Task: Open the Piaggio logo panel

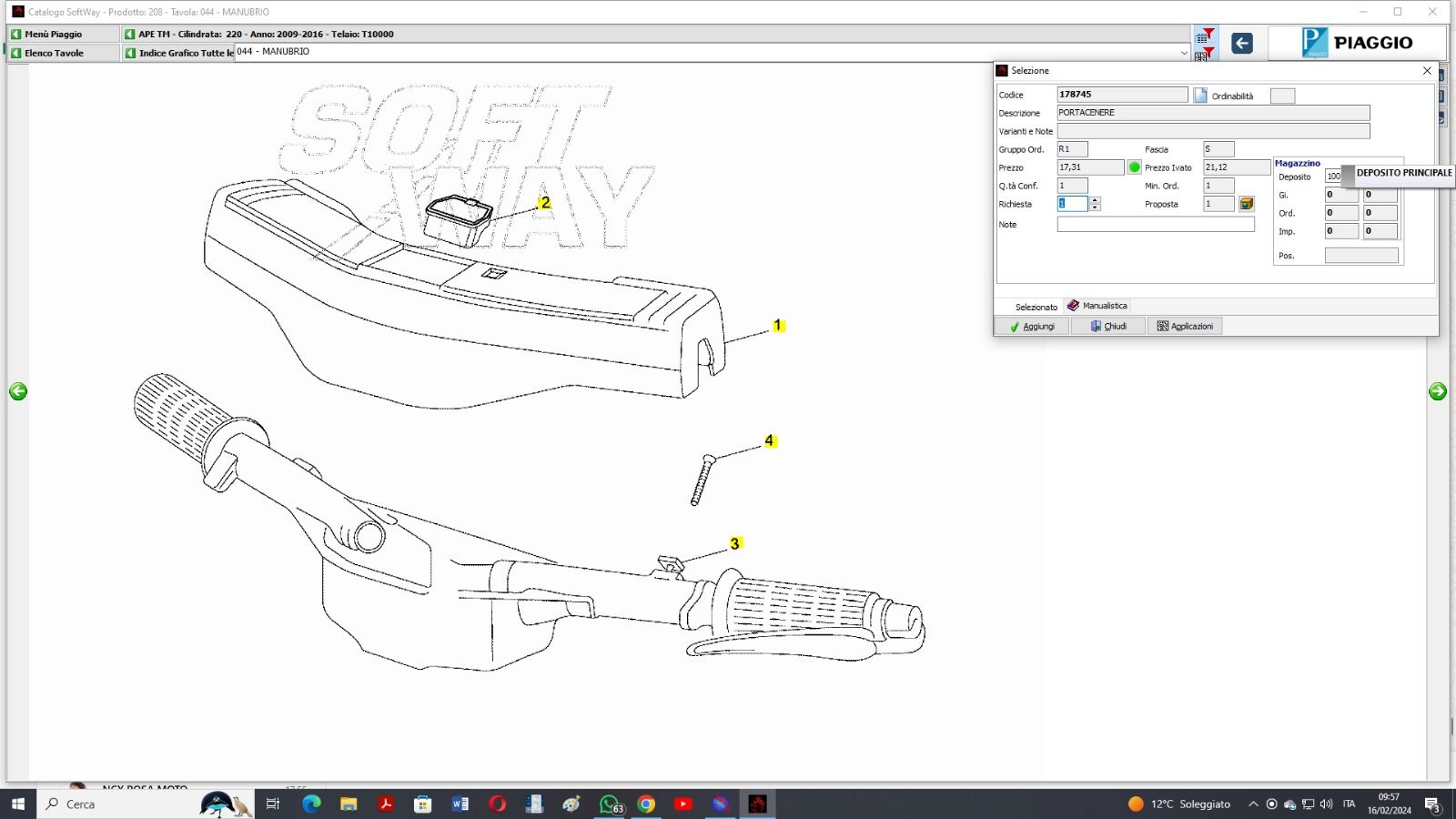Action: pyautogui.click(x=1357, y=43)
